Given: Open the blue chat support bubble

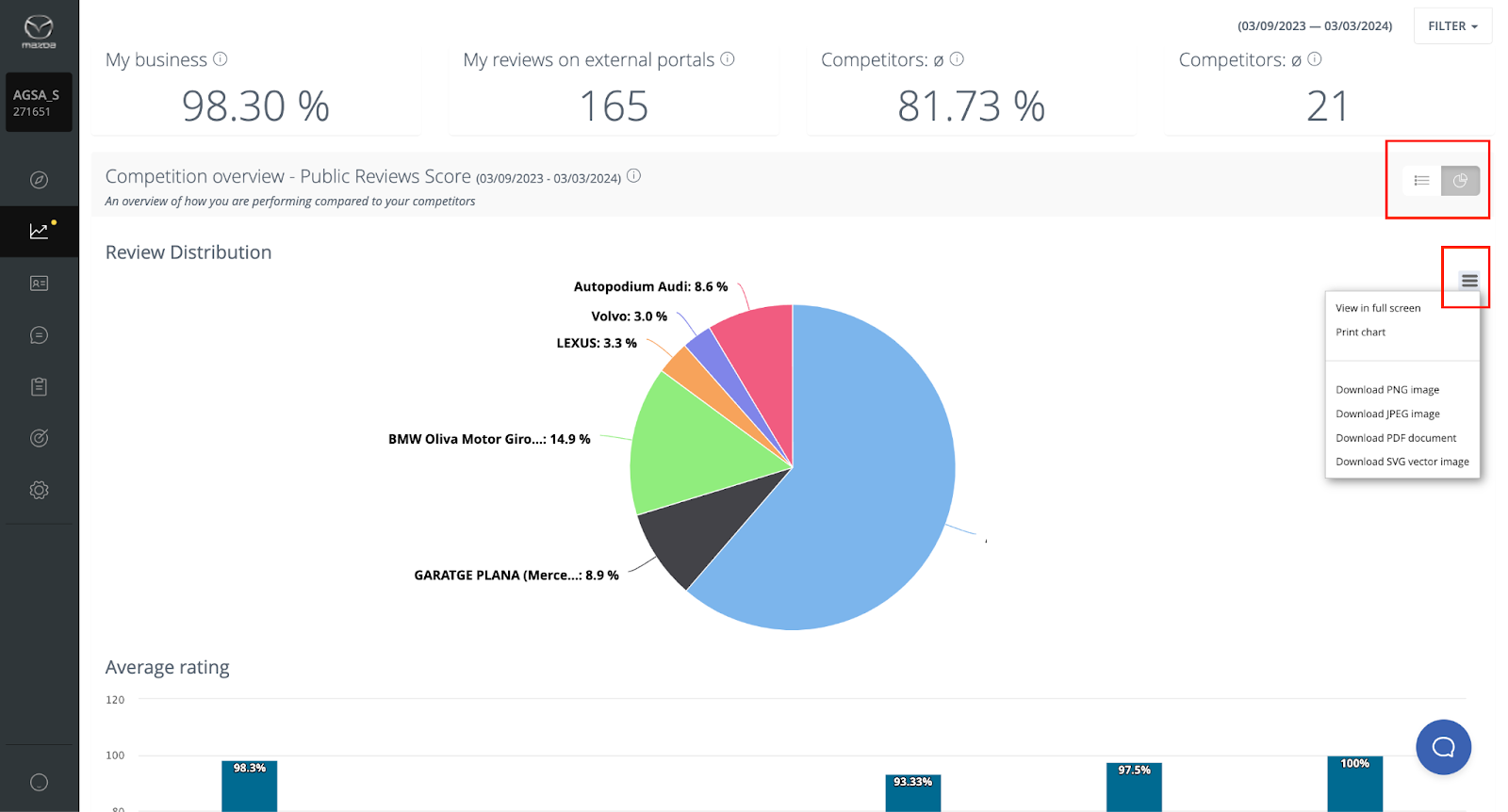Looking at the screenshot, I should tap(1443, 747).
